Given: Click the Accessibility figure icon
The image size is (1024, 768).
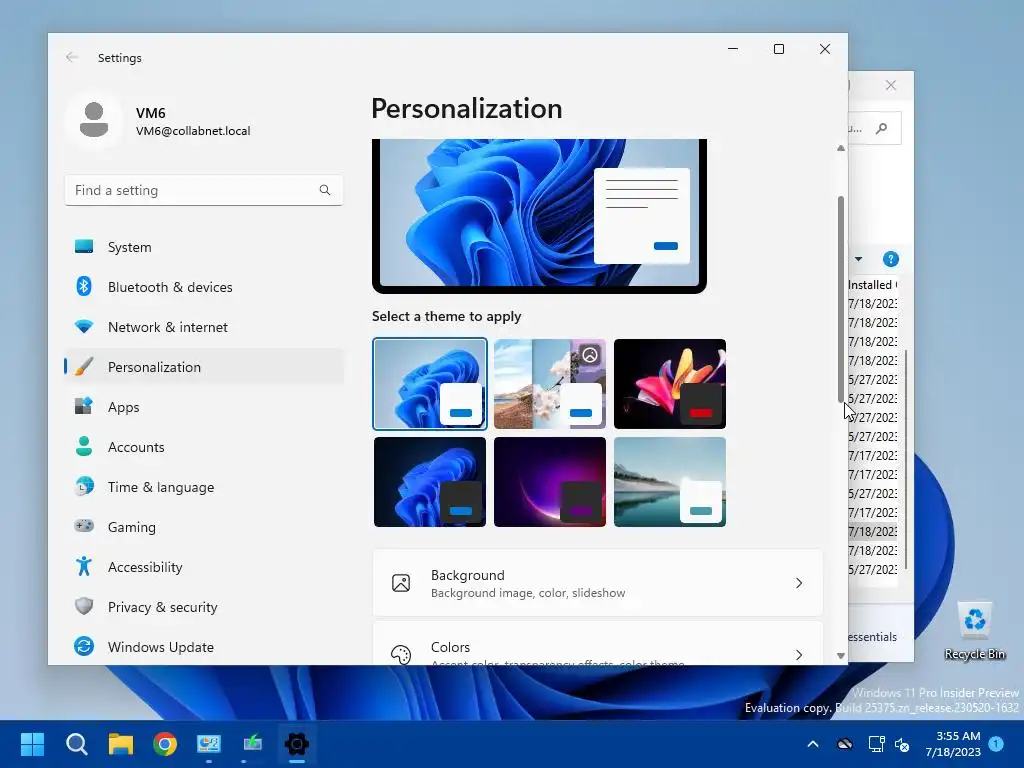Looking at the screenshot, I should tap(84, 566).
